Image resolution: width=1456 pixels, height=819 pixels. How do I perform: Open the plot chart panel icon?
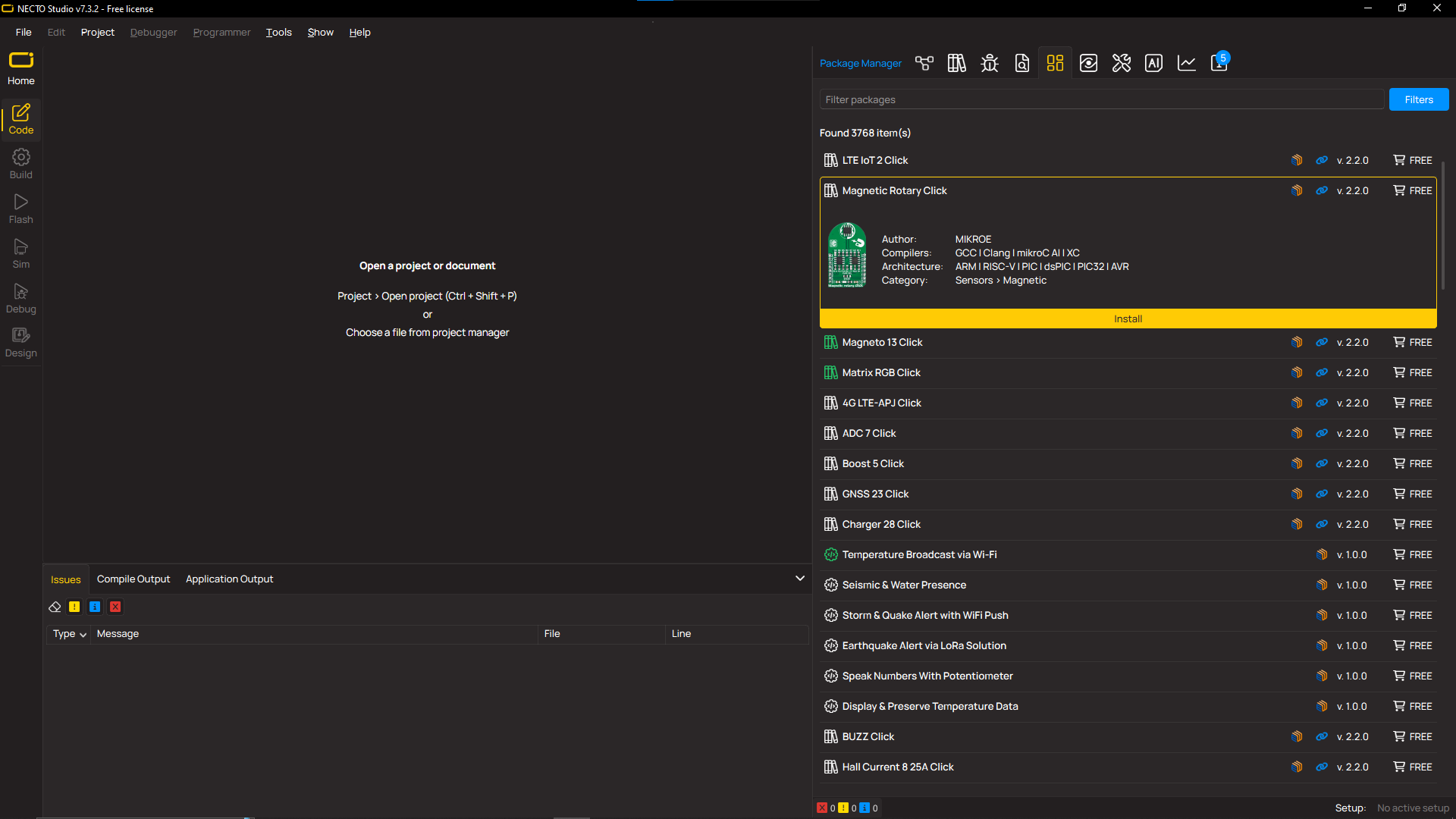pos(1186,63)
